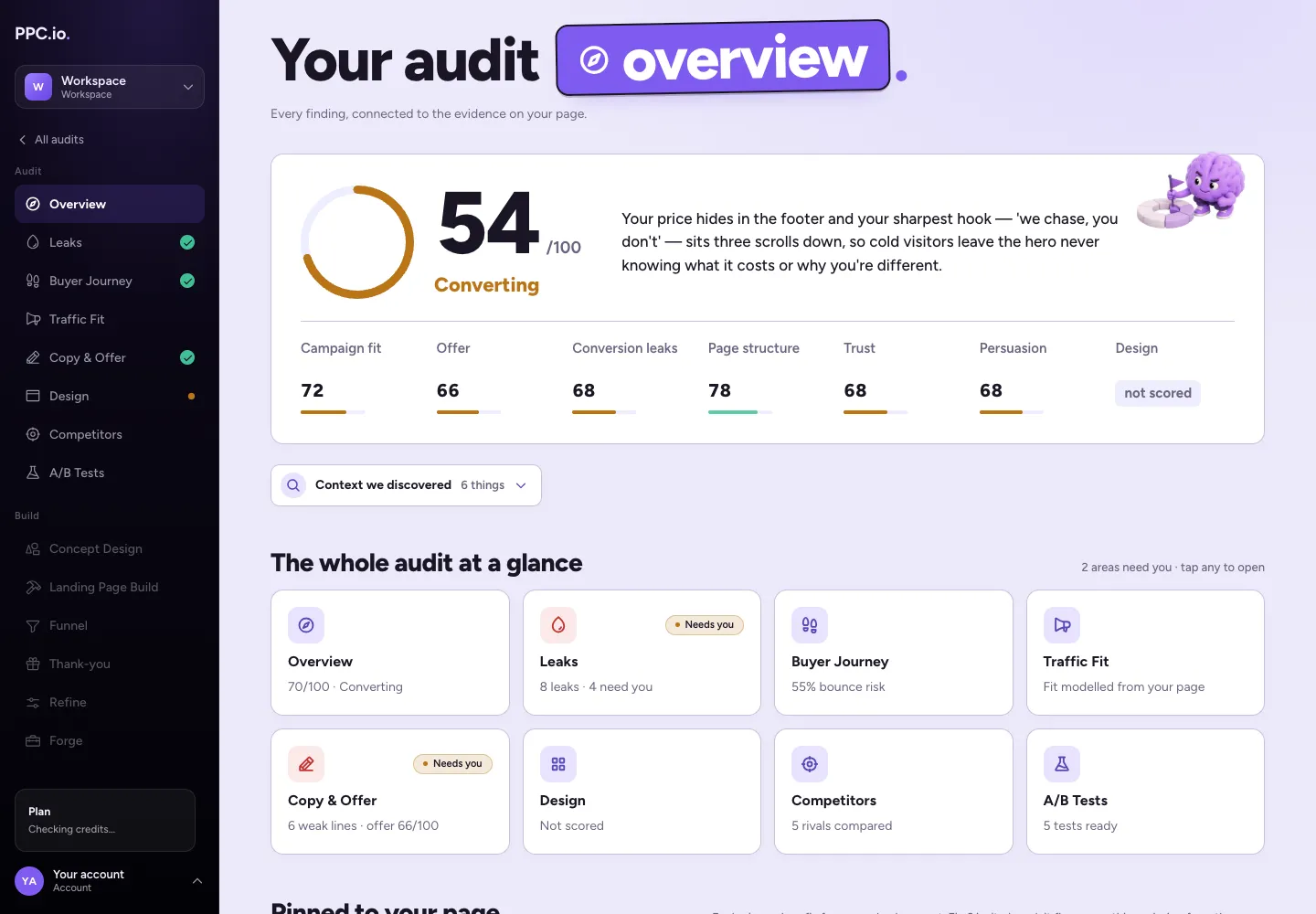Click the Landing Page Build hammer icon
The height and width of the screenshot is (914, 1316).
pos(33,587)
